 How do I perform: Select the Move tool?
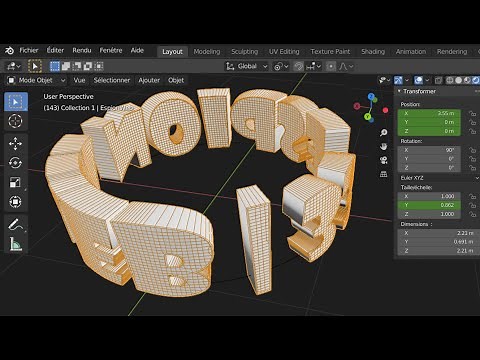tap(15, 144)
